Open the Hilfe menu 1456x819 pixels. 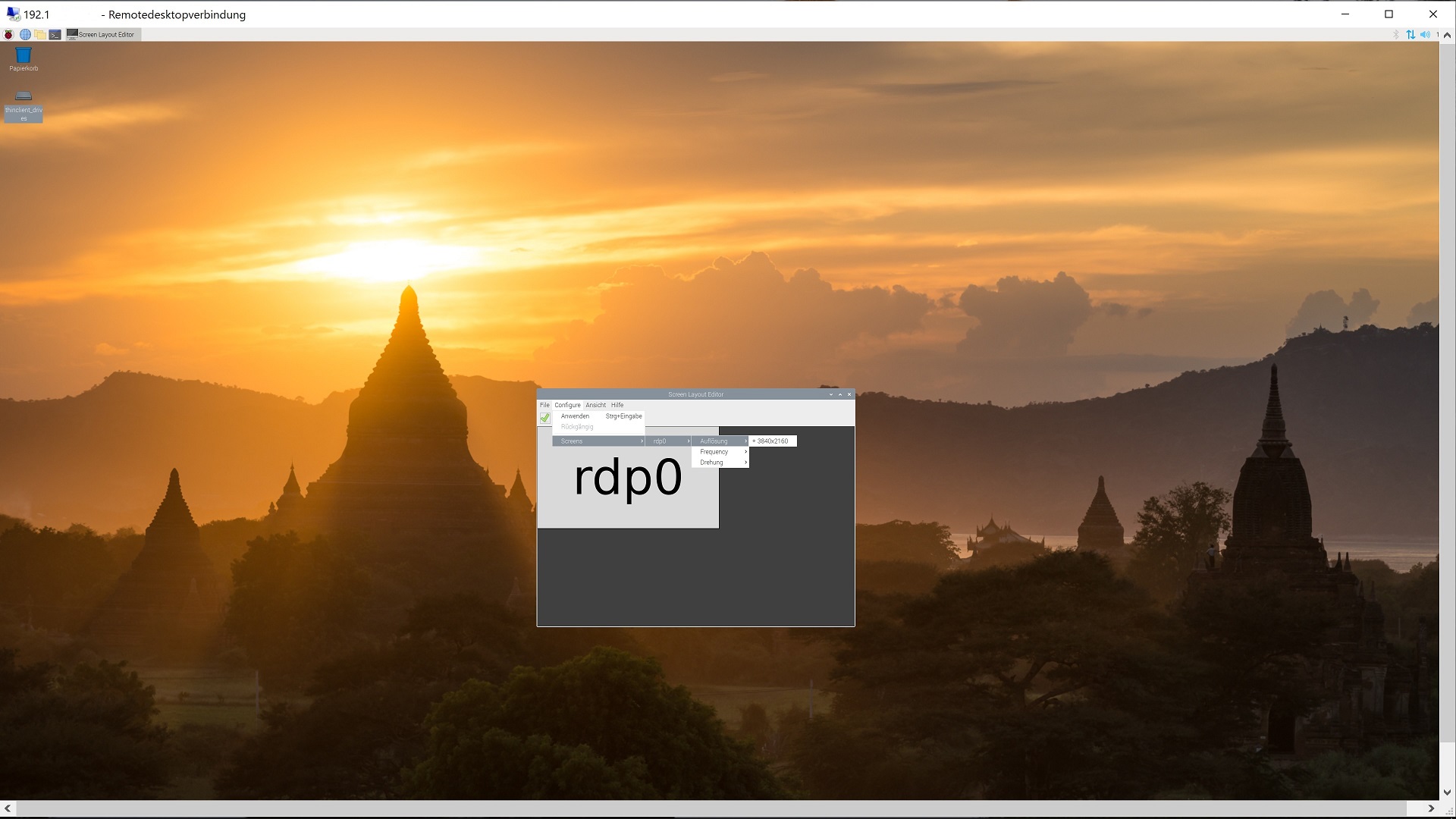click(617, 405)
